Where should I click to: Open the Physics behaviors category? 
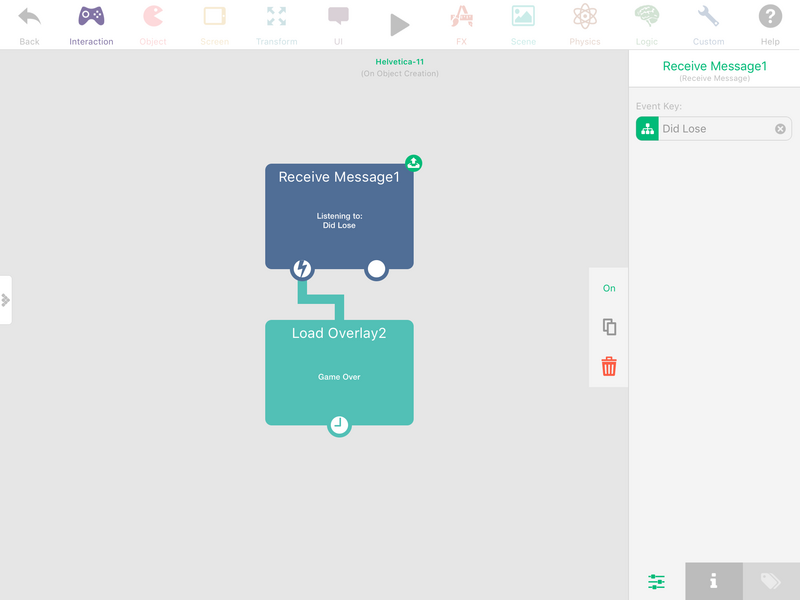[585, 26]
